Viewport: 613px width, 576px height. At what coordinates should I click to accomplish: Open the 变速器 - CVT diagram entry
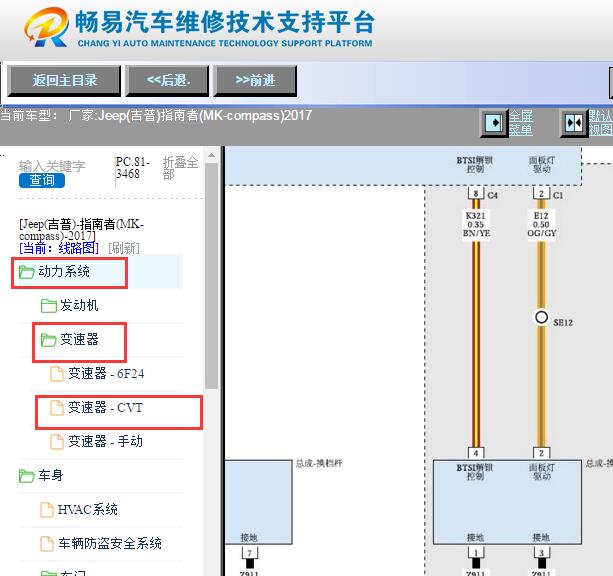click(106, 407)
